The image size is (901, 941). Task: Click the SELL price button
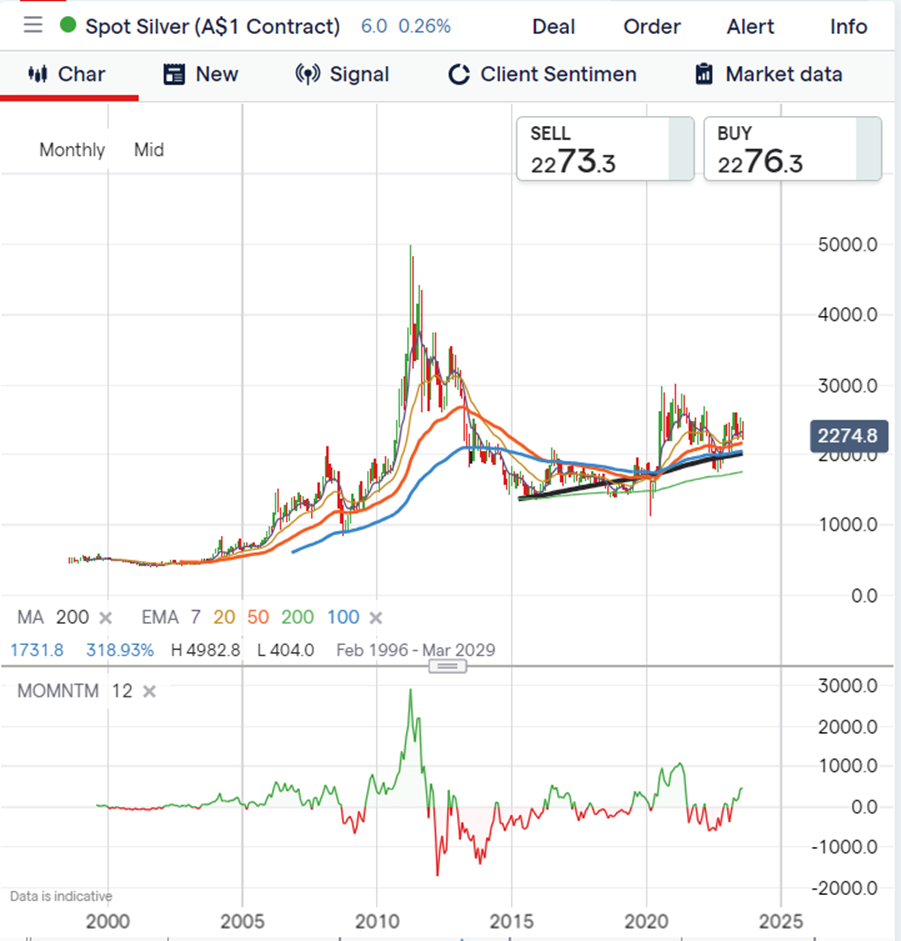[605, 149]
